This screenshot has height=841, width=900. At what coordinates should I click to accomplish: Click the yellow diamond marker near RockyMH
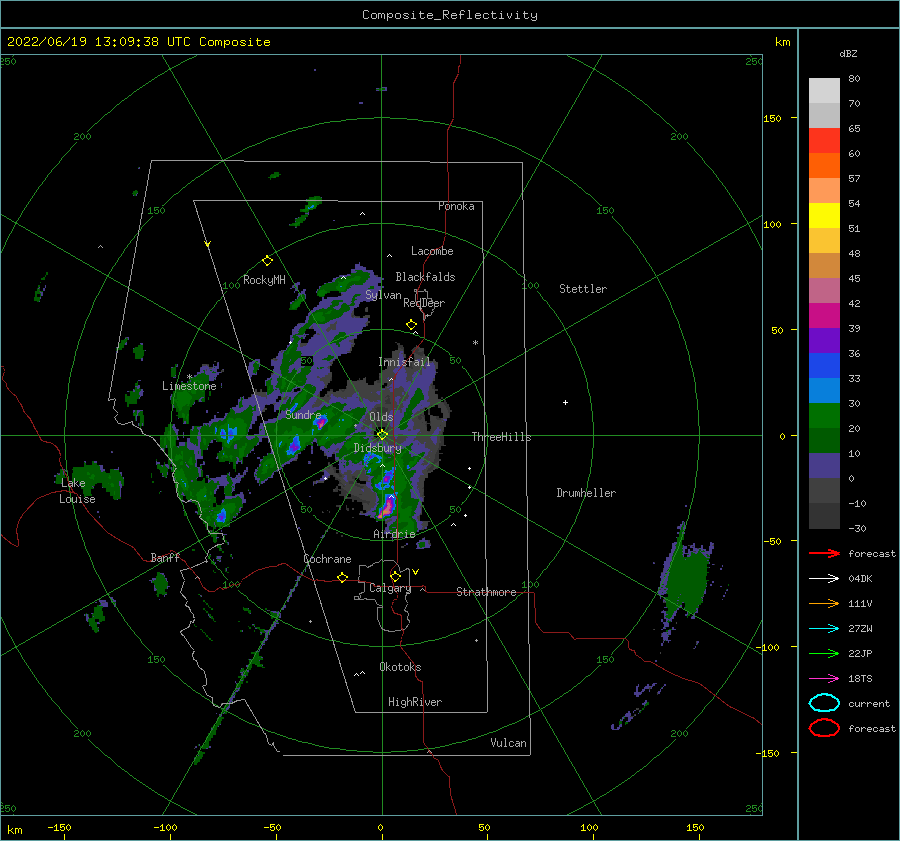click(267, 261)
